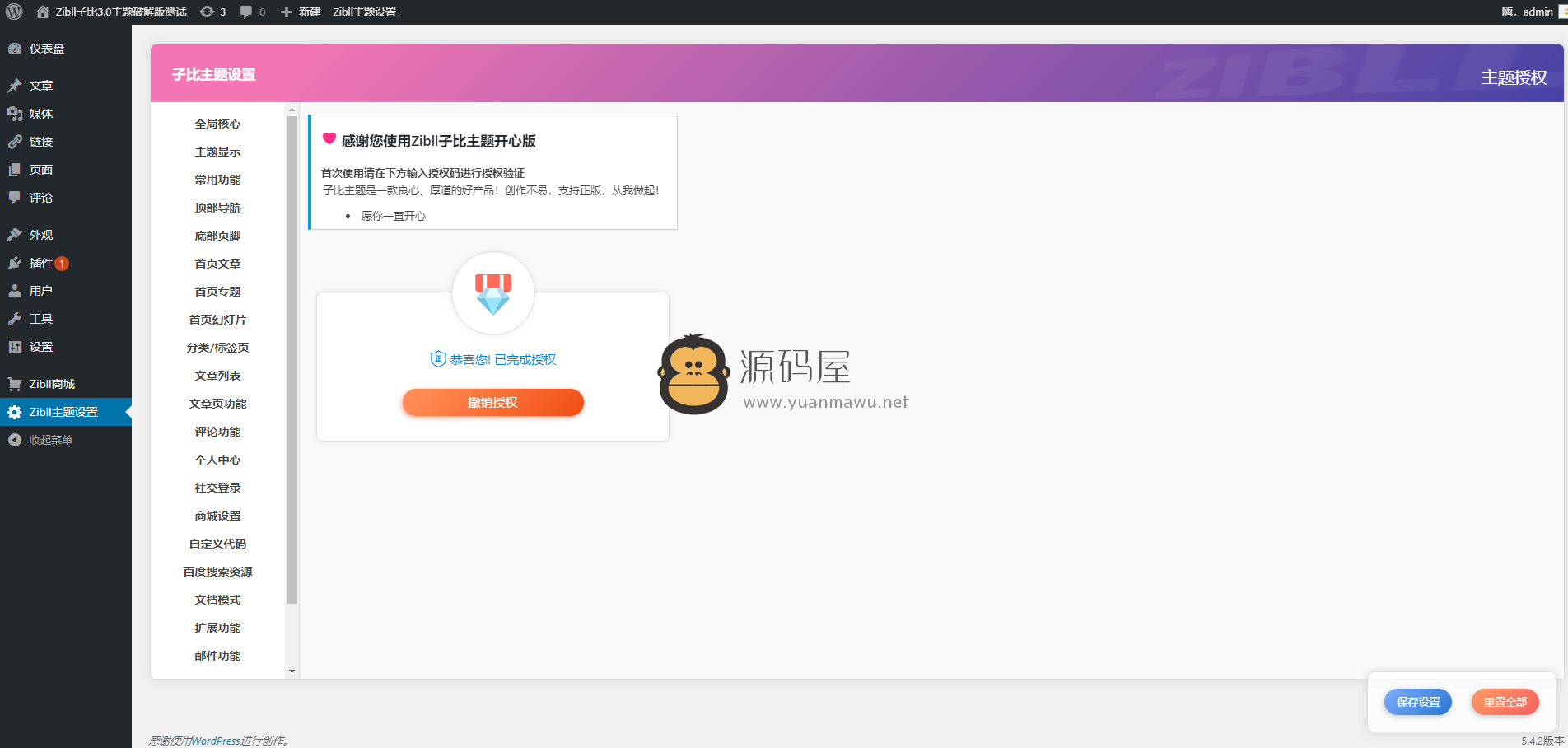Collapse menu via arrow icon
1568x748 pixels.
15,440
